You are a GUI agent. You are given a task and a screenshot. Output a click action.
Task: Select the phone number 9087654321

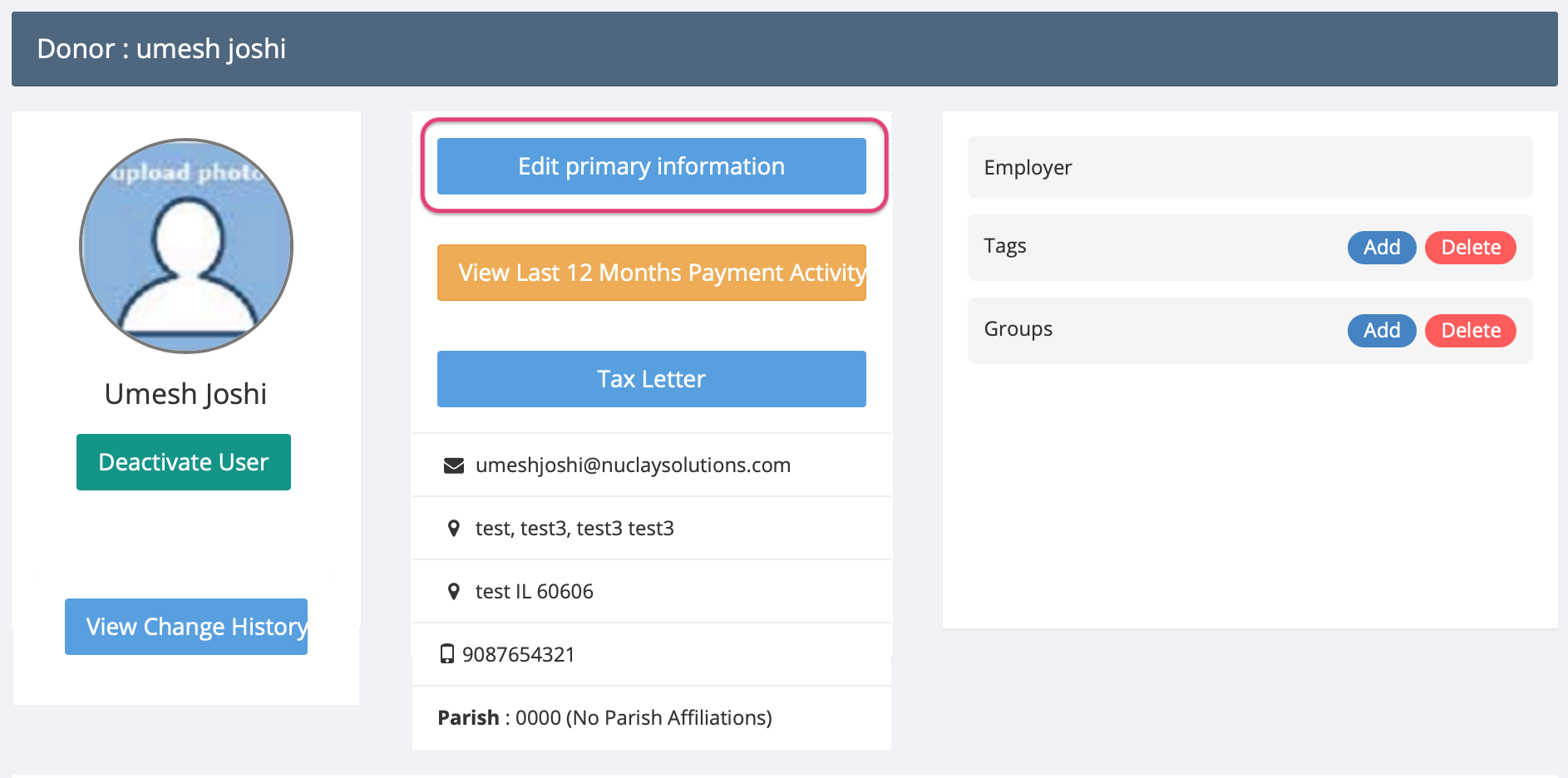pyautogui.click(x=519, y=655)
